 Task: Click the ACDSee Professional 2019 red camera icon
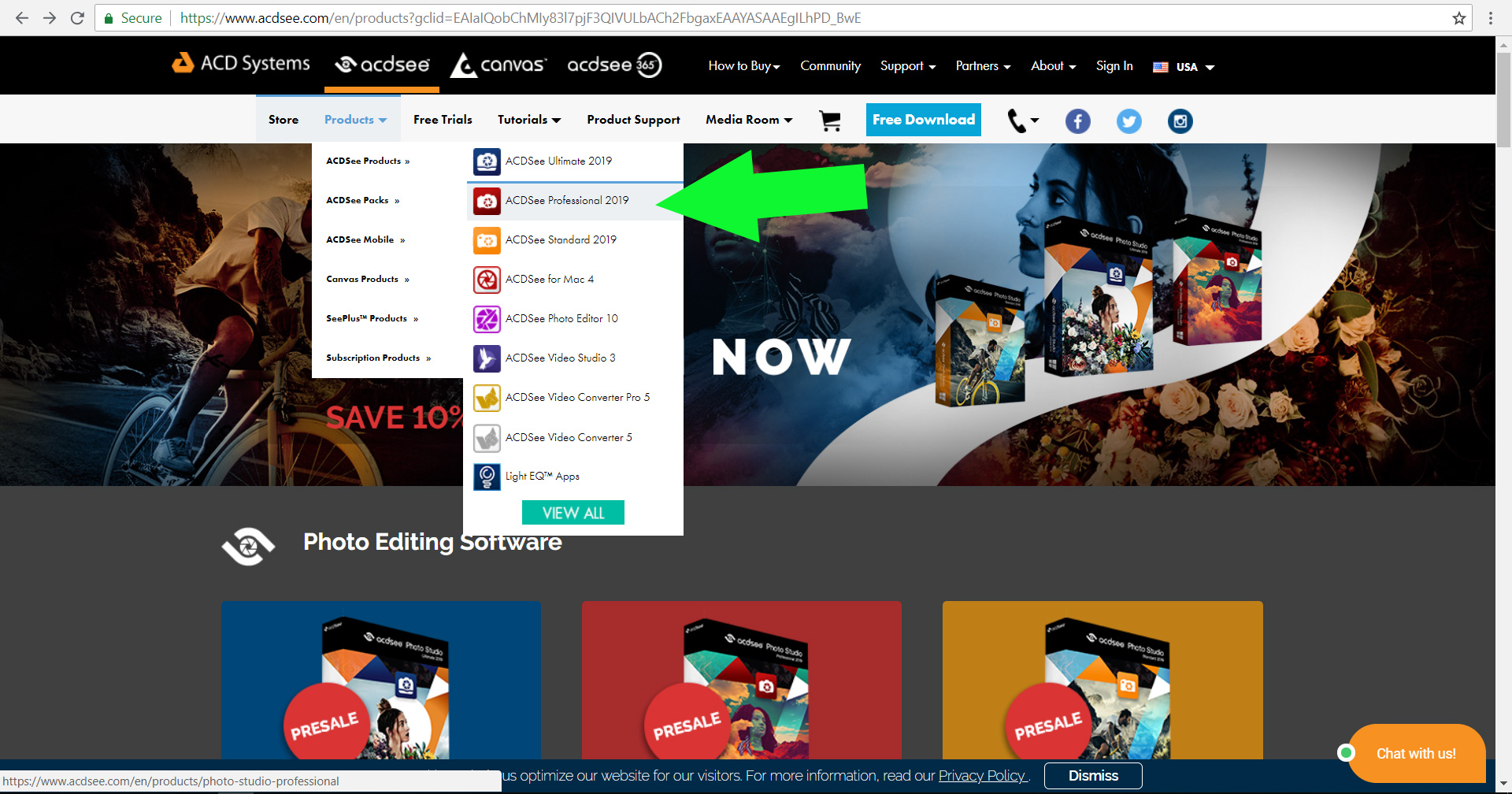[x=487, y=201]
